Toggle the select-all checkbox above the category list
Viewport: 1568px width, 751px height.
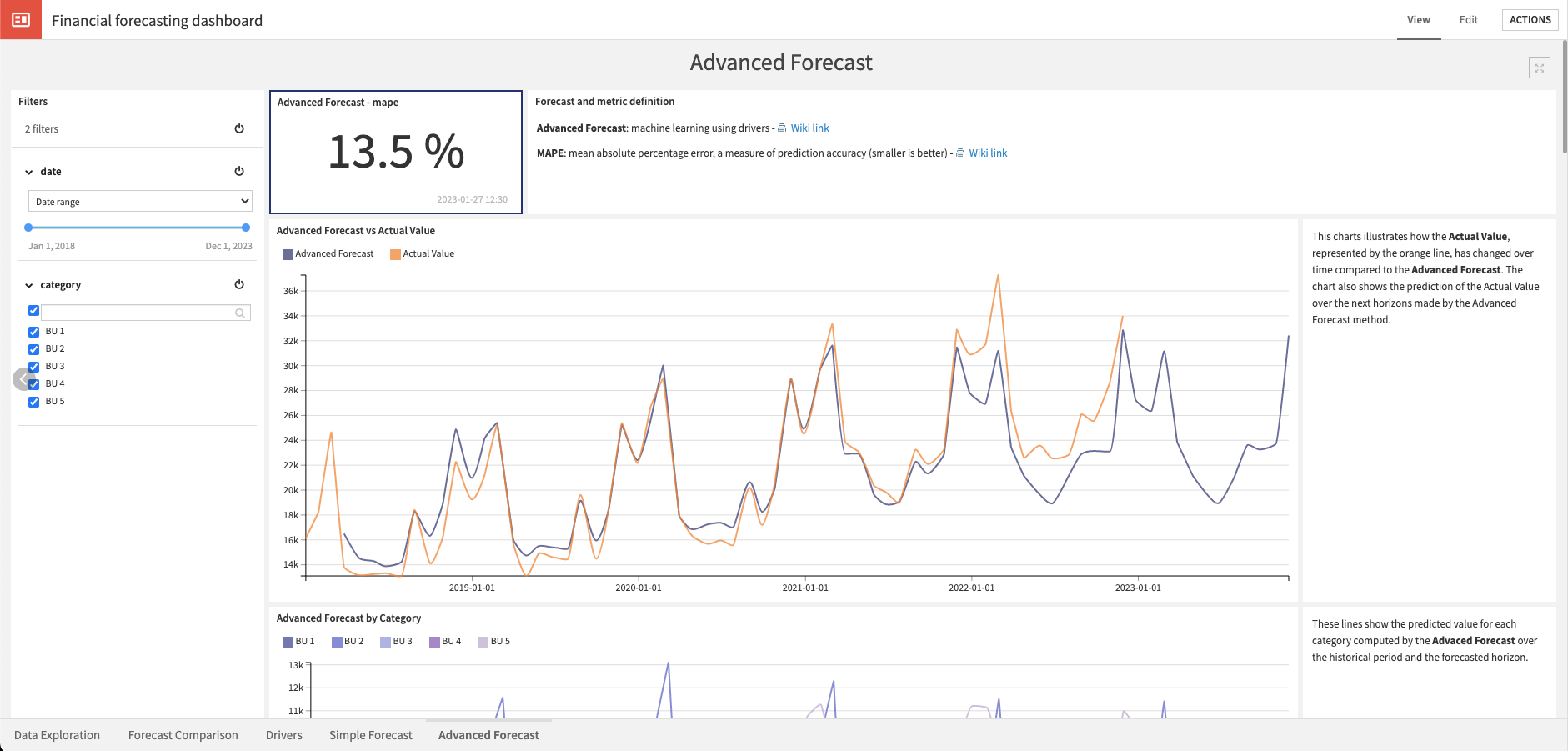coord(33,310)
